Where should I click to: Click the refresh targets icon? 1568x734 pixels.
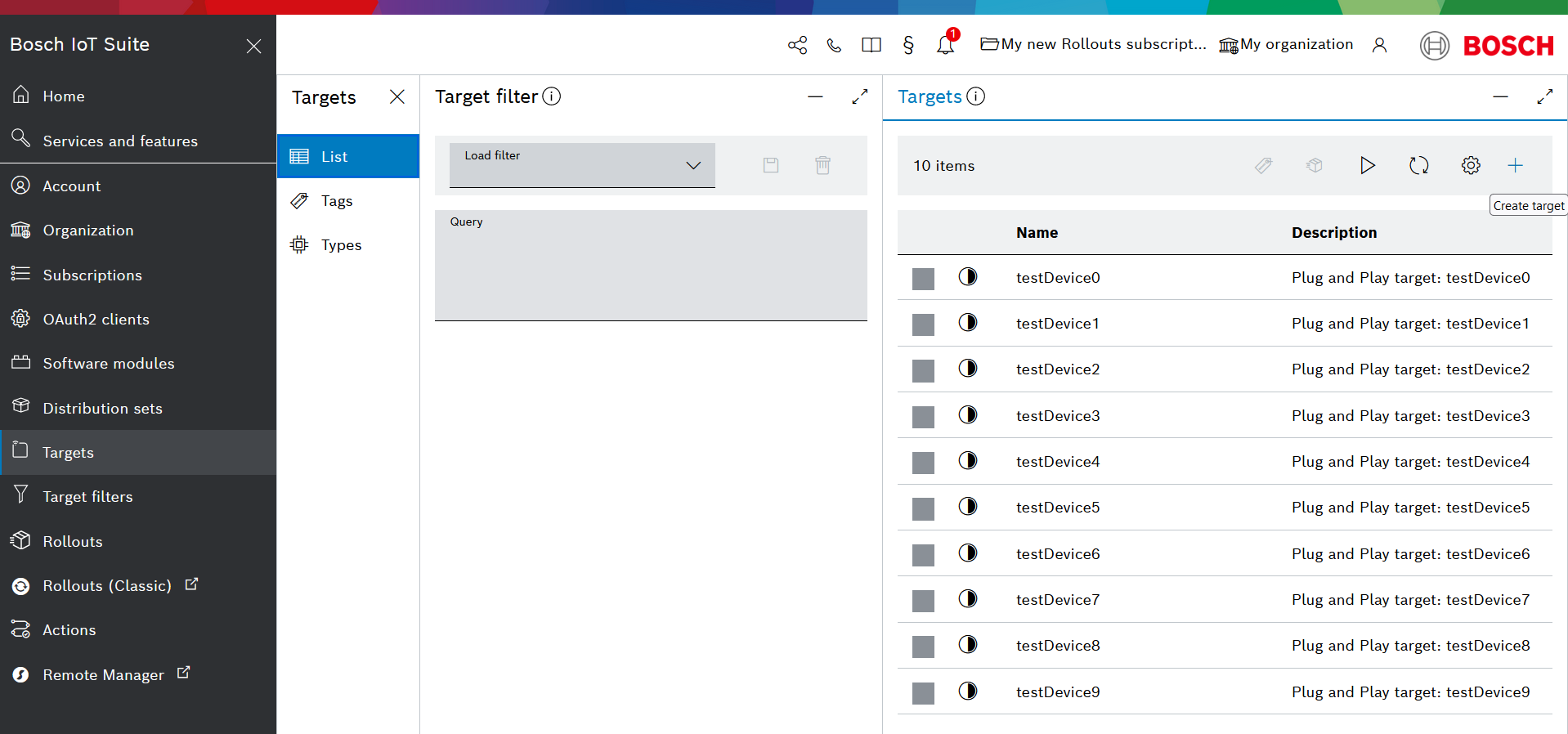click(x=1418, y=166)
